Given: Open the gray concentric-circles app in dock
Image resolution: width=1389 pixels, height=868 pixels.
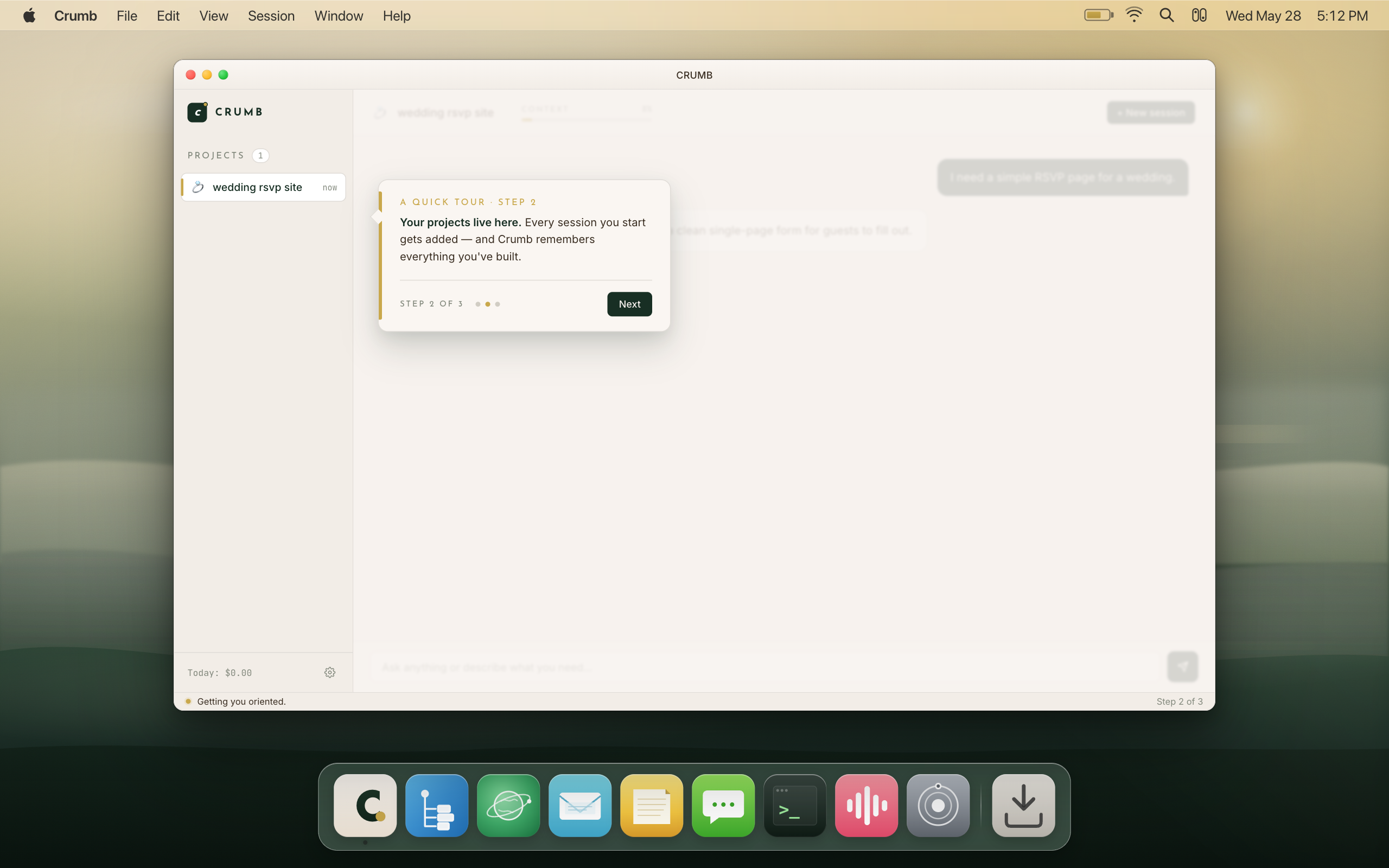Looking at the screenshot, I should click(x=938, y=806).
